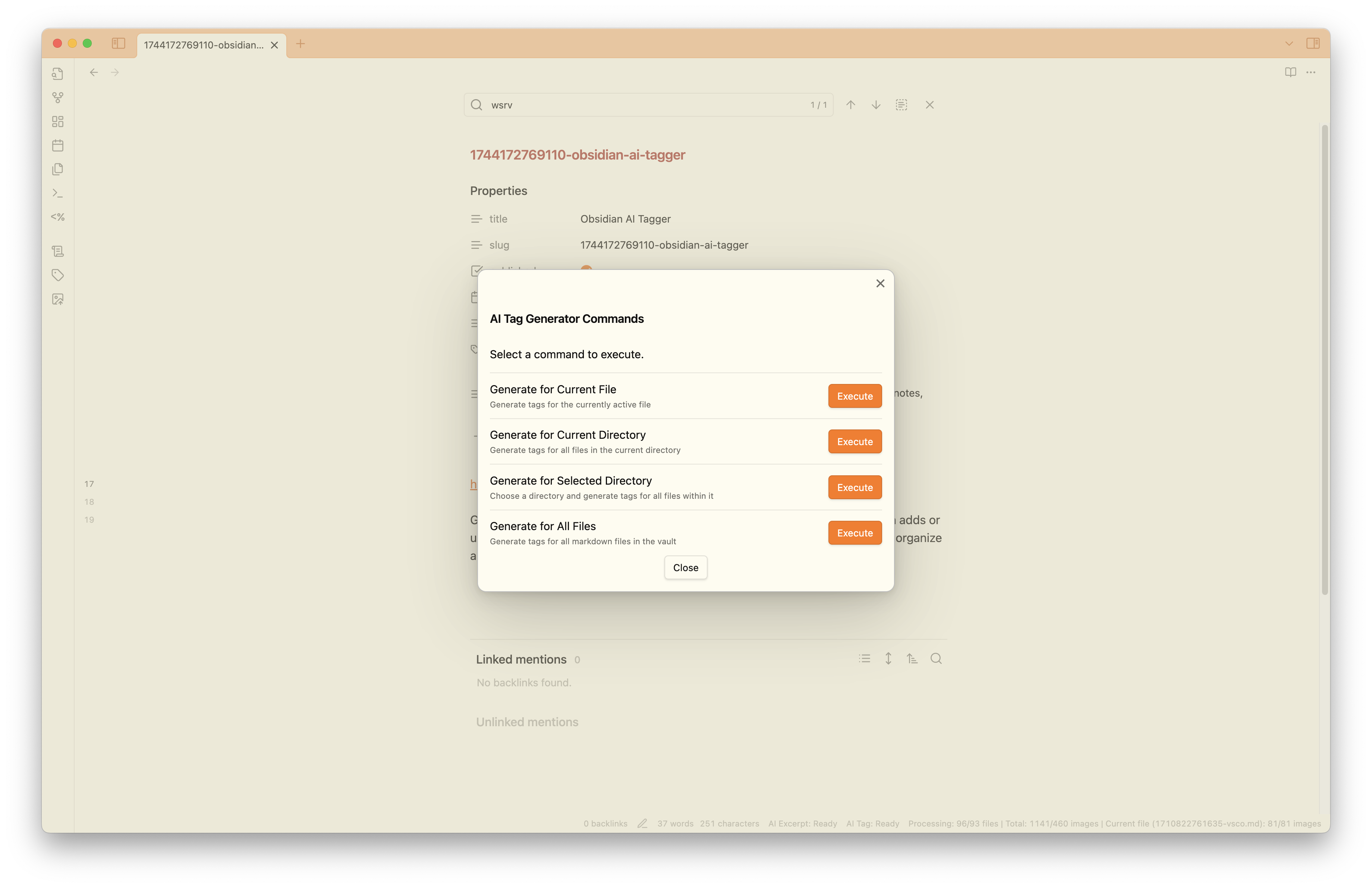Screen dimensions: 1372x888
Task: Open quick switcher file search ribbon icon
Action: tap(58, 74)
